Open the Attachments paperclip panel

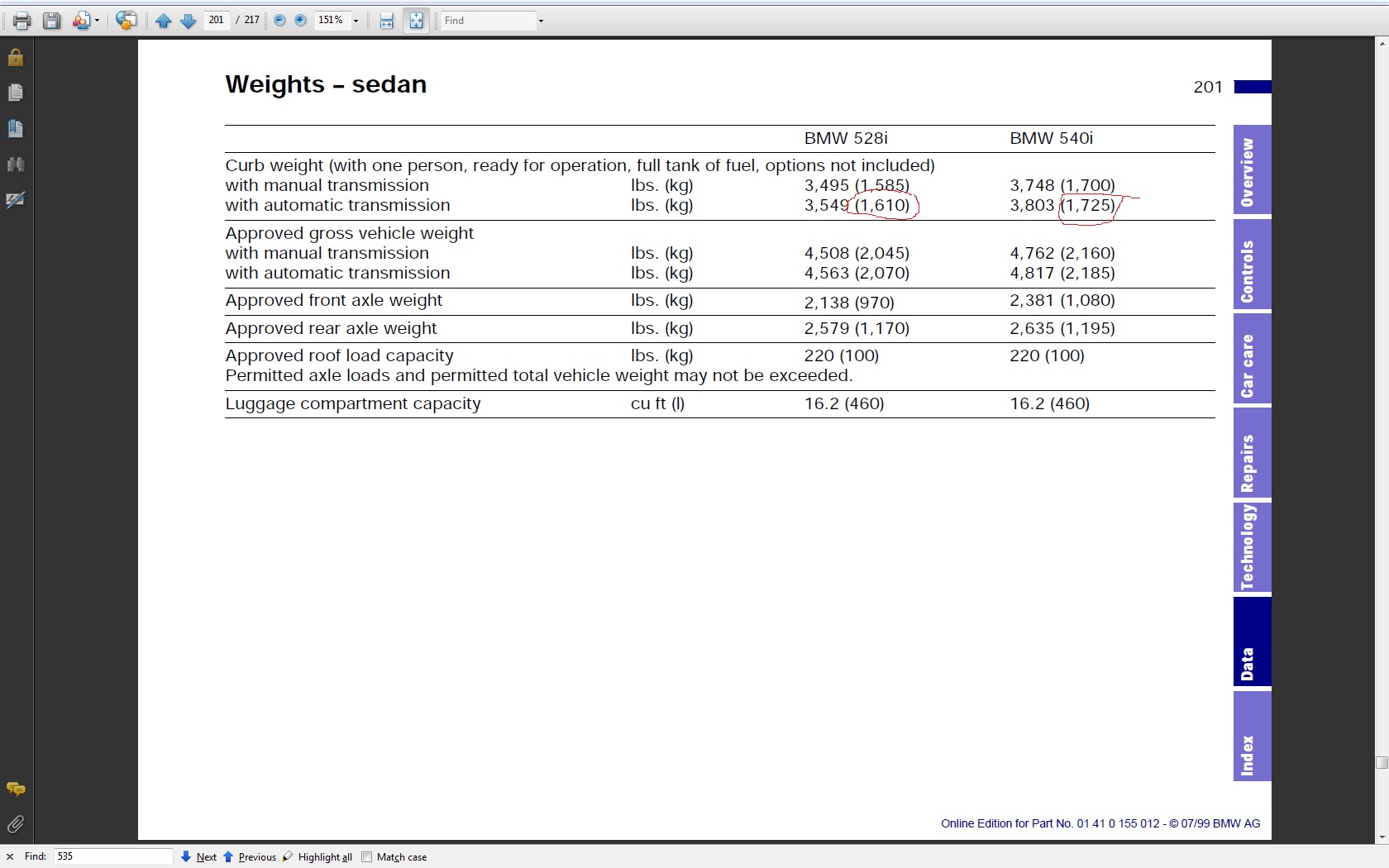(x=16, y=824)
